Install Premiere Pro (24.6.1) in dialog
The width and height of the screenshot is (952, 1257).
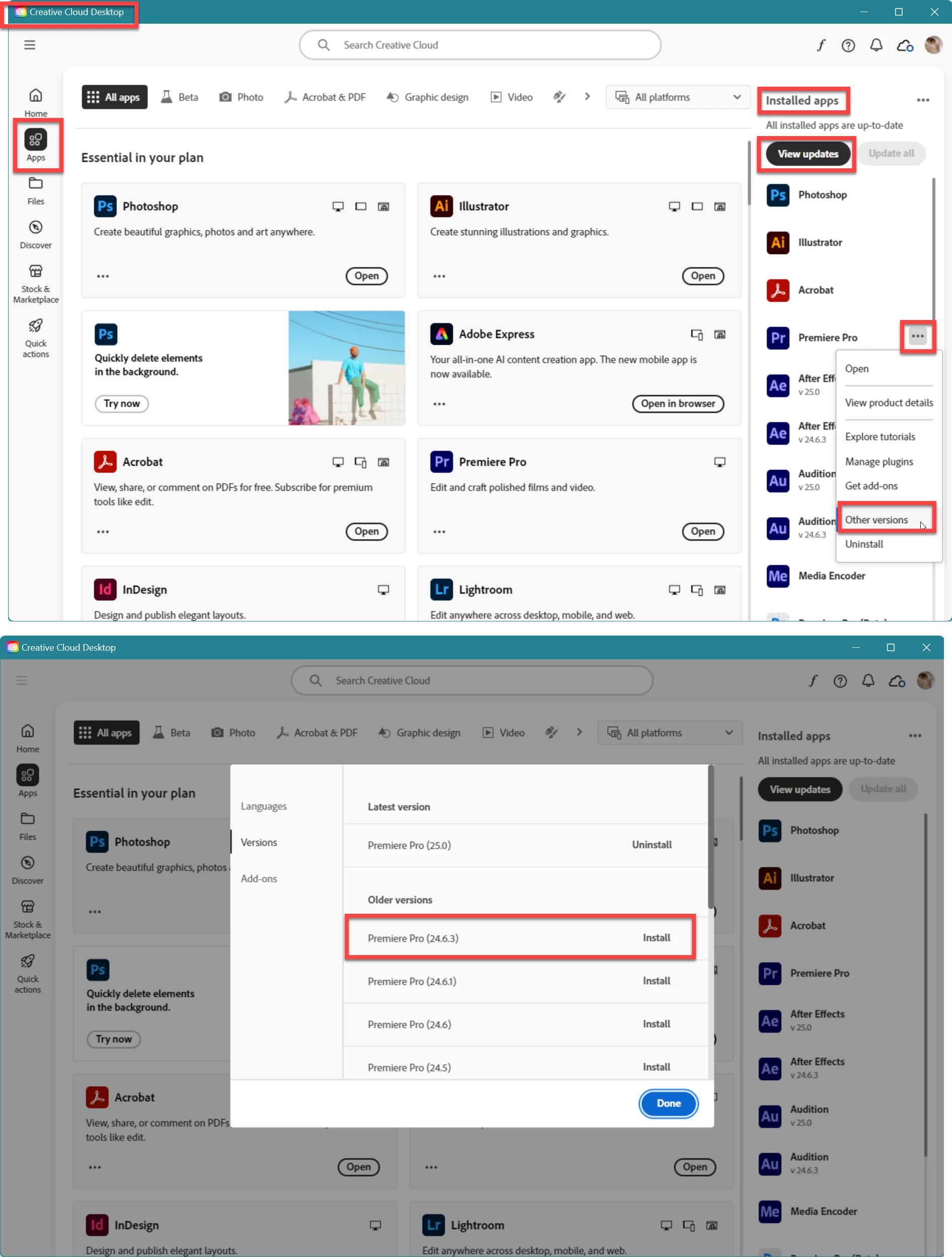pyautogui.click(x=657, y=981)
